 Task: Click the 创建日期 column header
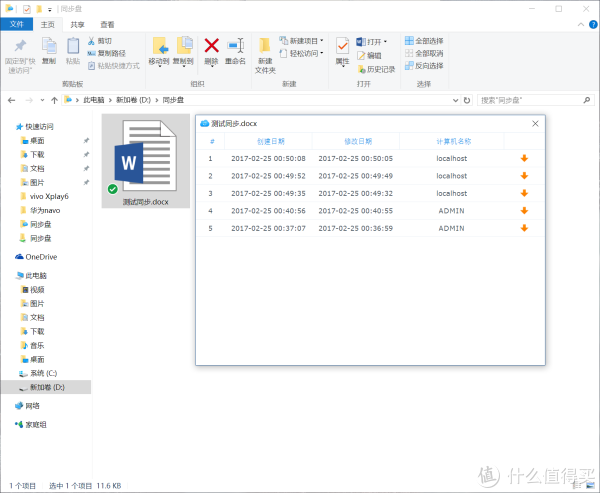coord(271,141)
